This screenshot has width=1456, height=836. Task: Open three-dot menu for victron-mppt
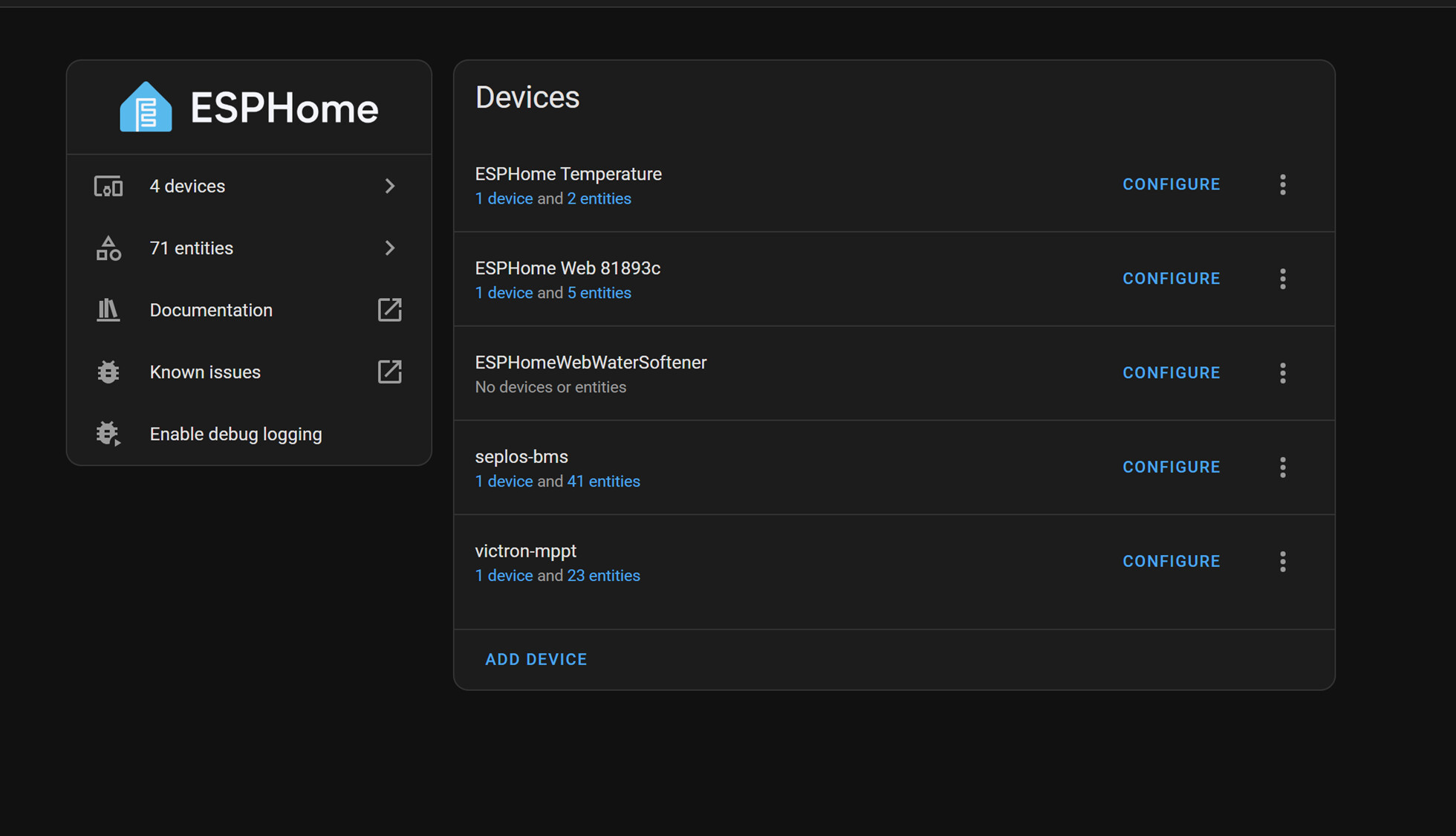pos(1282,562)
